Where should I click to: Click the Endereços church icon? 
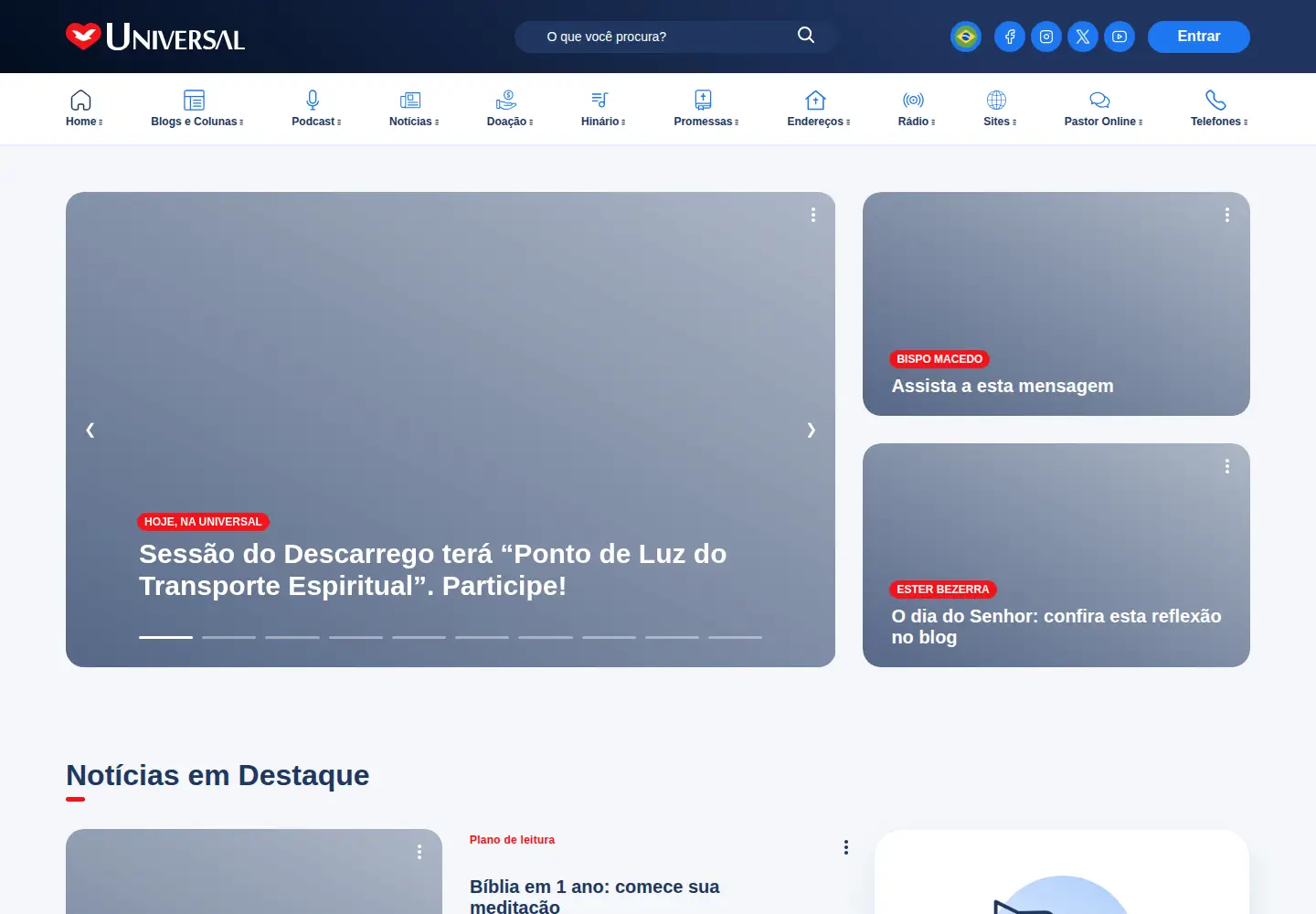click(815, 100)
